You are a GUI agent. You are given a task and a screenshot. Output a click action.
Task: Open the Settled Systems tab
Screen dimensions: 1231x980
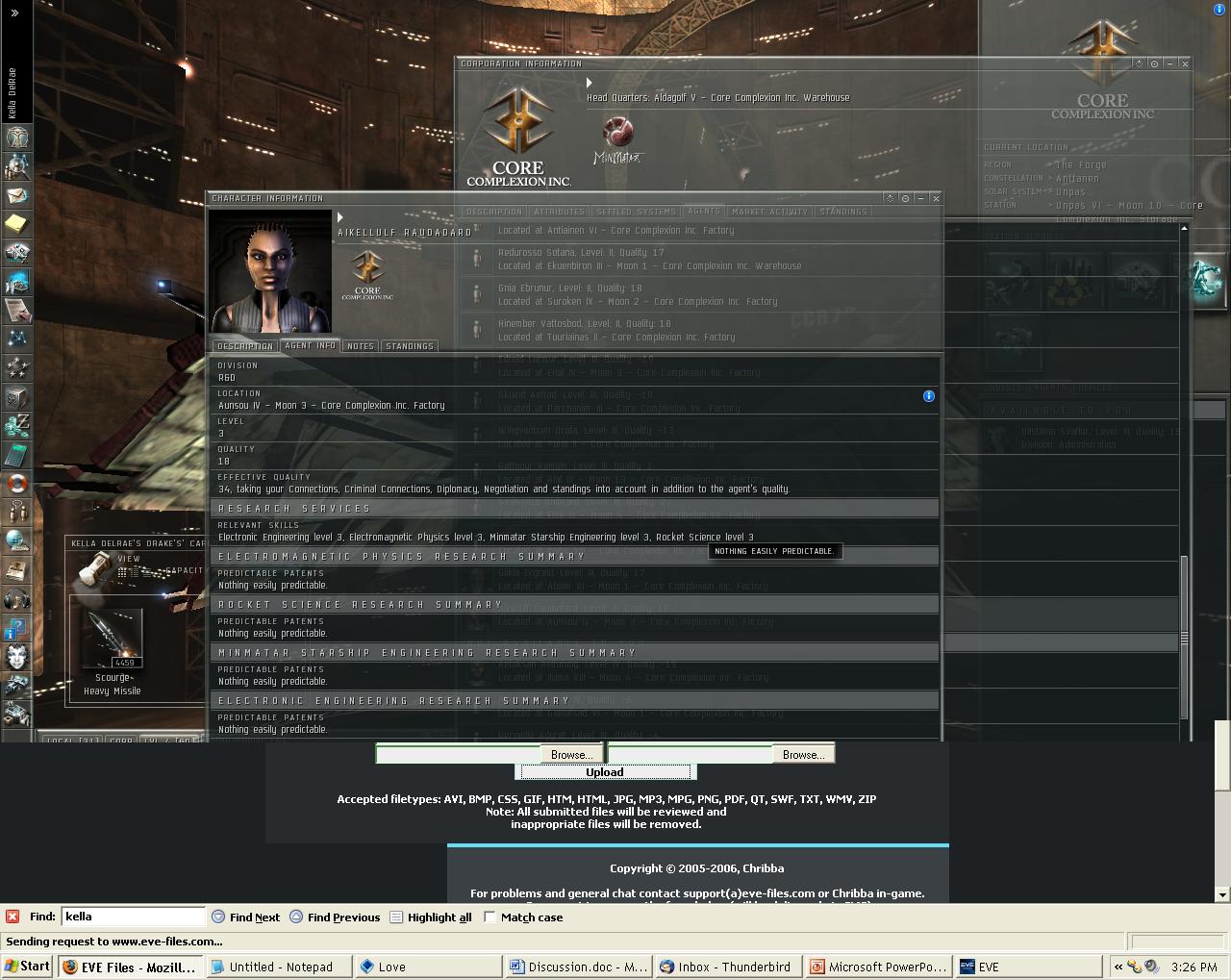[636, 212]
